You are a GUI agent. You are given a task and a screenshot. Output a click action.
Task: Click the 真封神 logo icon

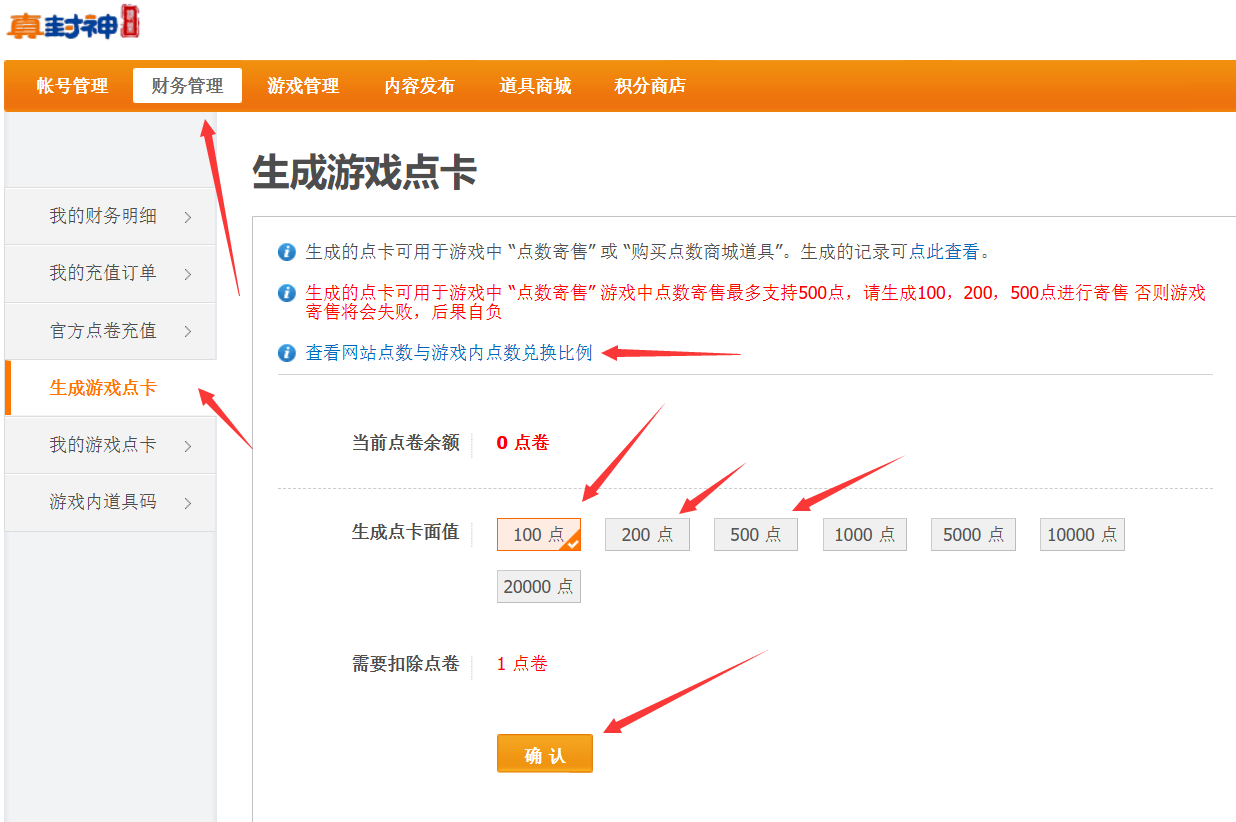click(x=72, y=22)
